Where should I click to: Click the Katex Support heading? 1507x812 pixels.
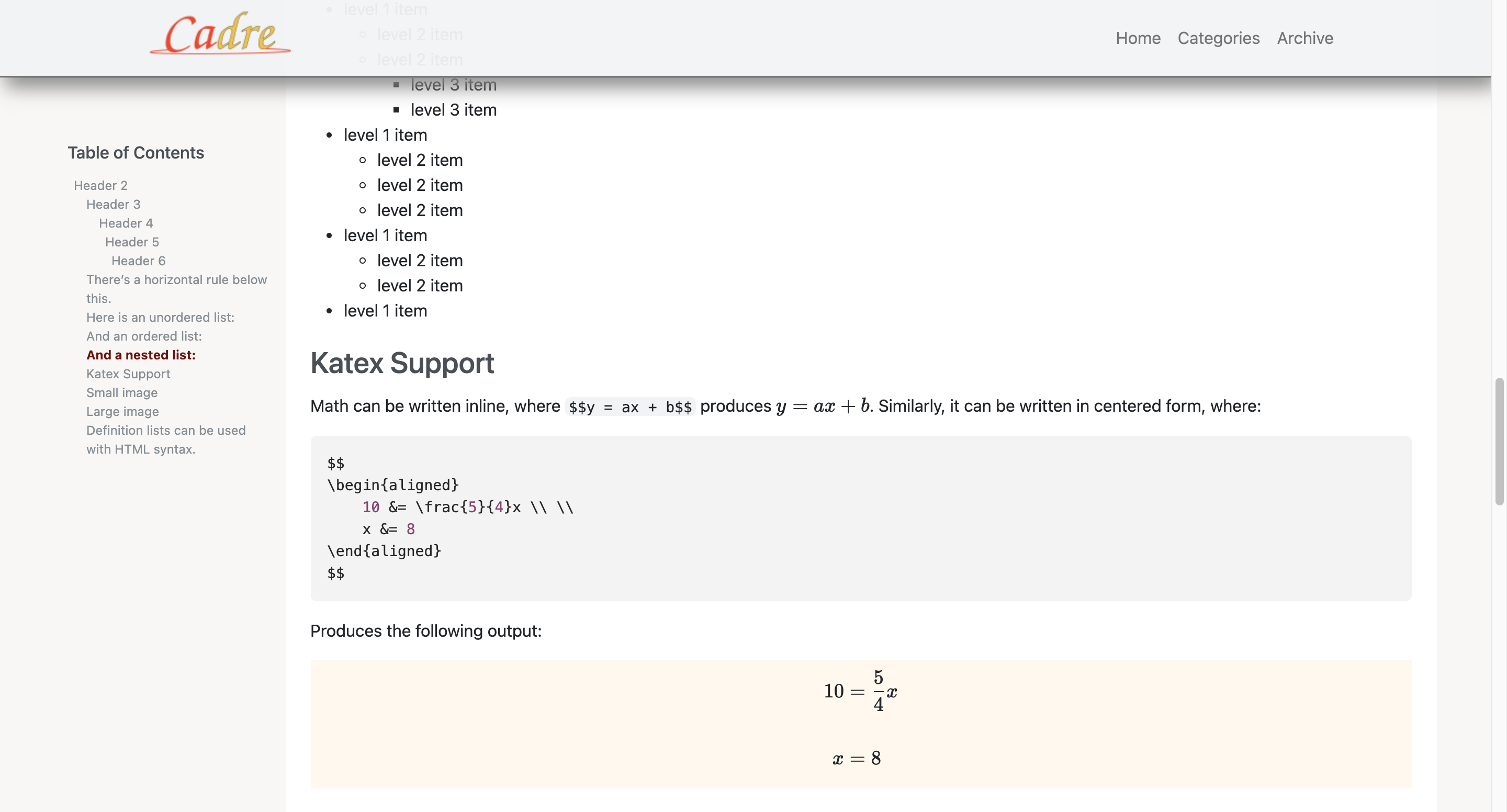(402, 363)
